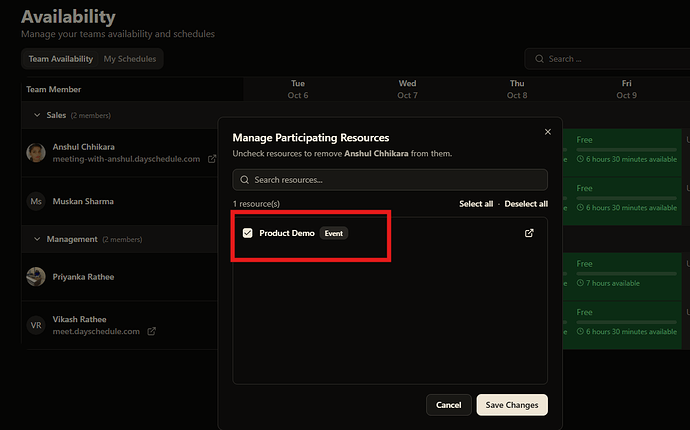Viewport: 690px width, 430px height.
Task: Click meeting-with-anshul.dayschedule.com link
Action: tap(126, 159)
